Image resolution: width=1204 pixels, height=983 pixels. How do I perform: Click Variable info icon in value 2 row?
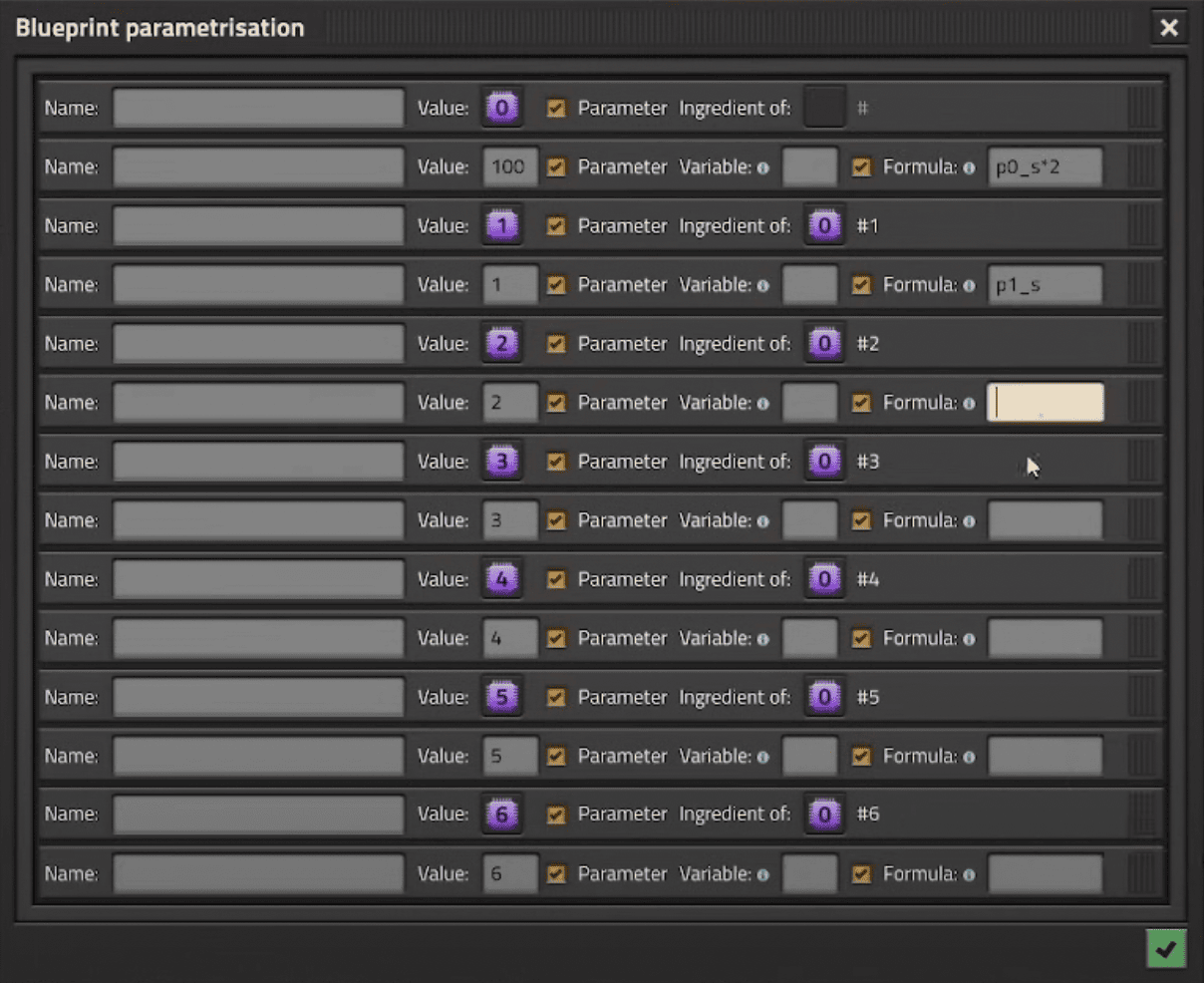click(x=763, y=403)
